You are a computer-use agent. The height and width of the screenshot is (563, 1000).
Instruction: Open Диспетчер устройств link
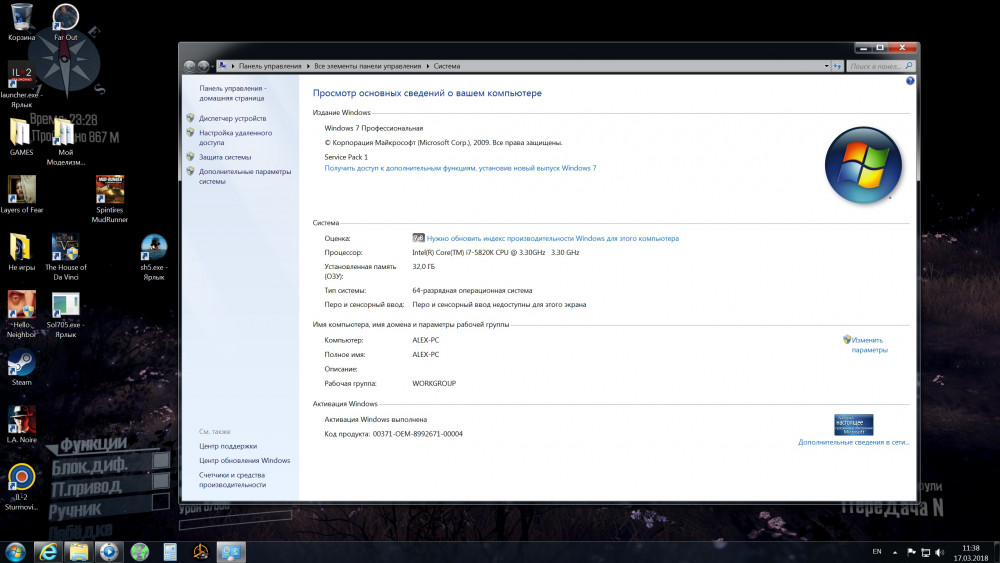[232, 118]
